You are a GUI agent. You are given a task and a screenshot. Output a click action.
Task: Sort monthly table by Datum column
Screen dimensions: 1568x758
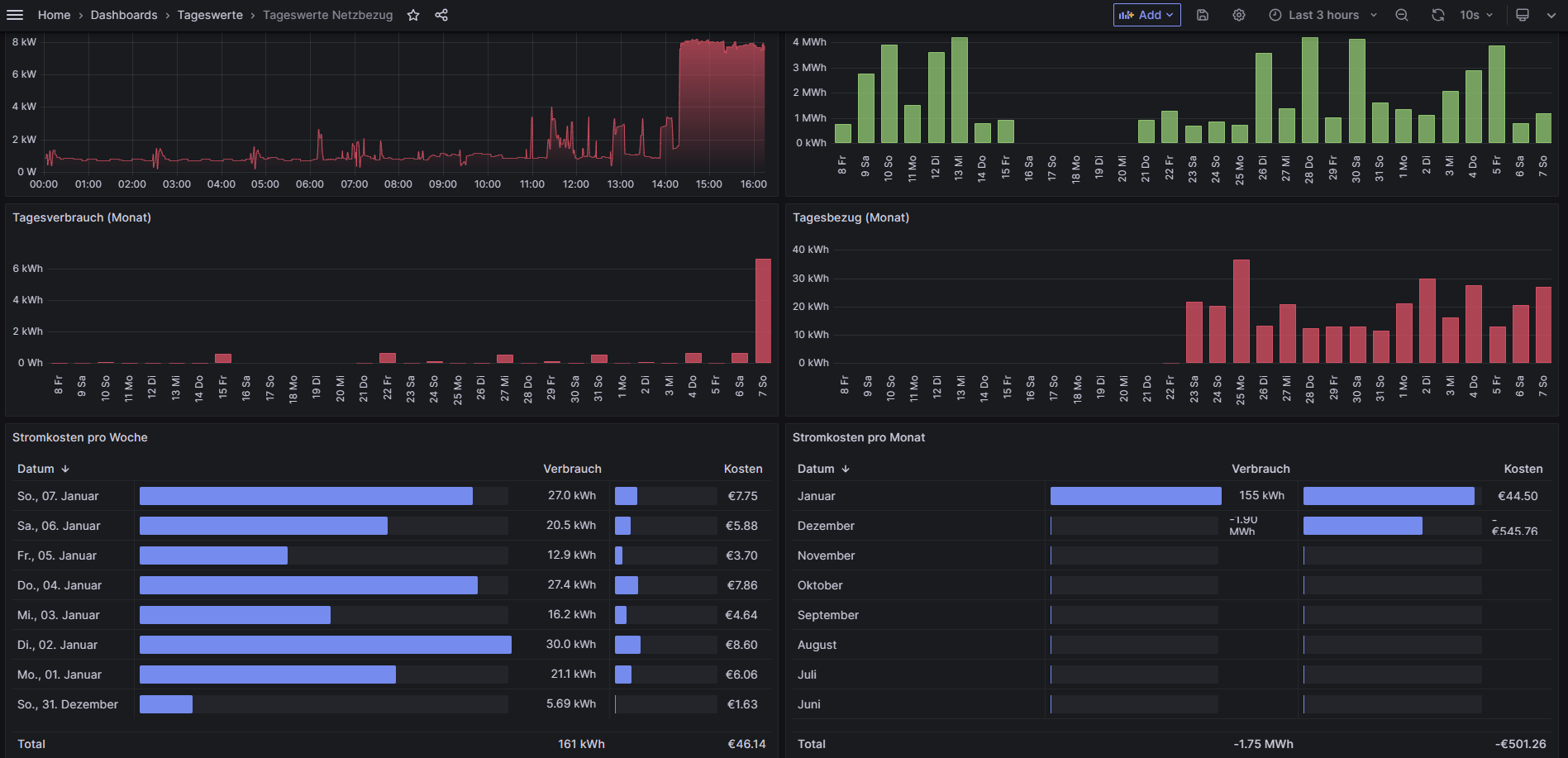tap(823, 469)
